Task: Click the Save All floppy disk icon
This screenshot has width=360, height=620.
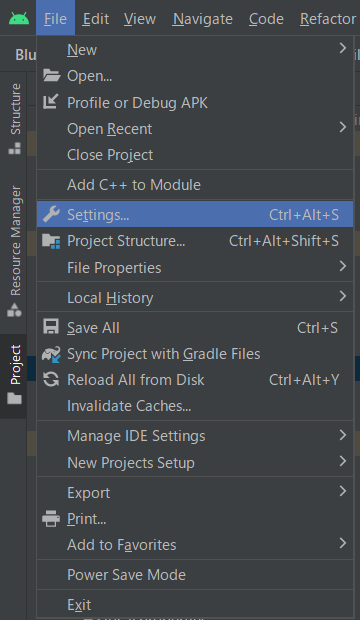Action: click(51, 327)
